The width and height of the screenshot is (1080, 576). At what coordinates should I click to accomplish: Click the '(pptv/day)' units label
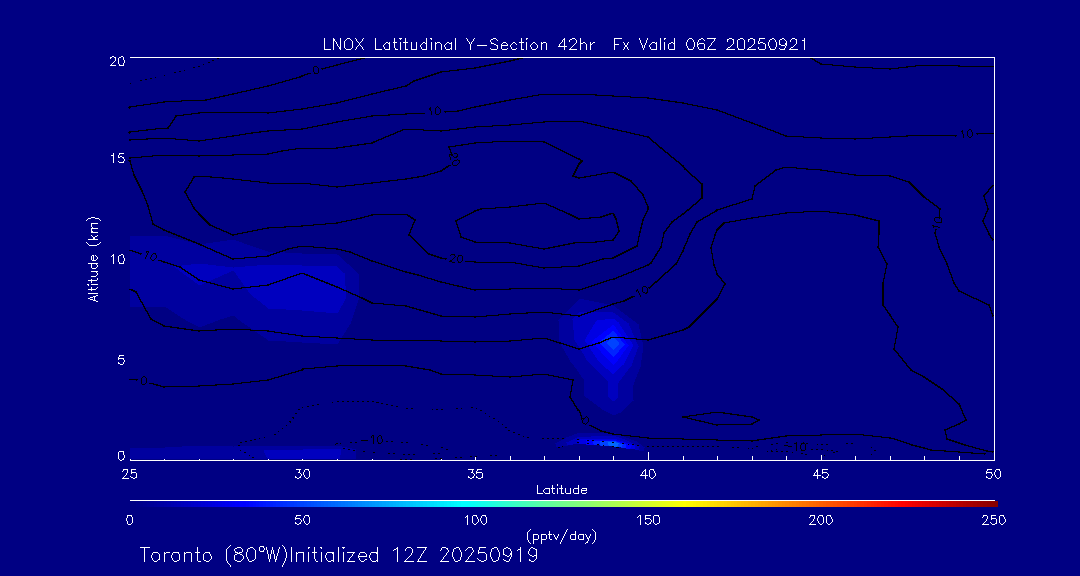click(x=561, y=536)
